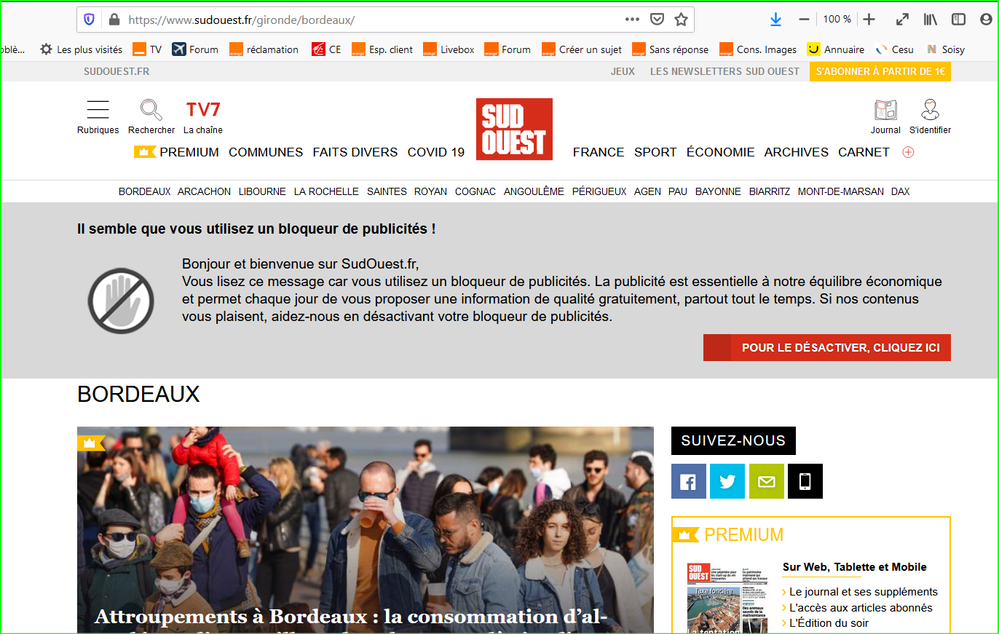The width and height of the screenshot is (999, 634).
Task: Open the Firefox Library icon
Action: point(930,19)
